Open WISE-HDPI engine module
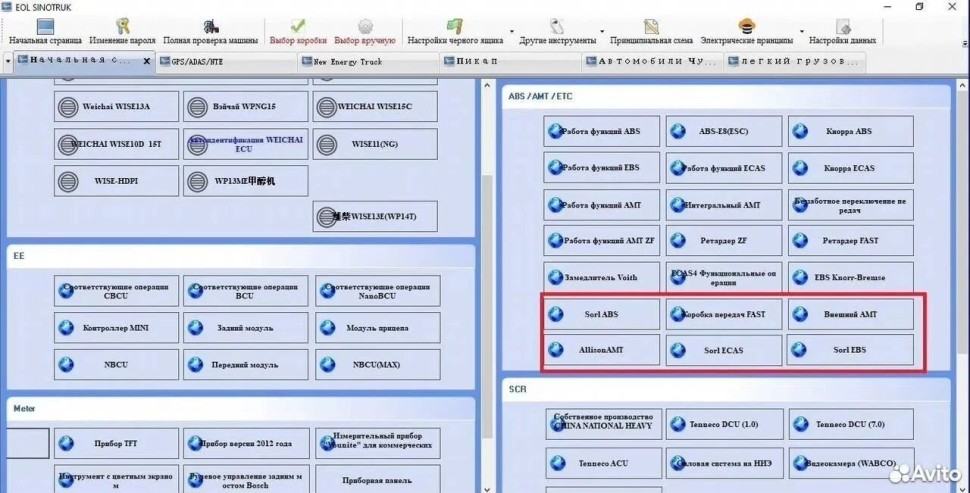 pyautogui.click(x=116, y=181)
